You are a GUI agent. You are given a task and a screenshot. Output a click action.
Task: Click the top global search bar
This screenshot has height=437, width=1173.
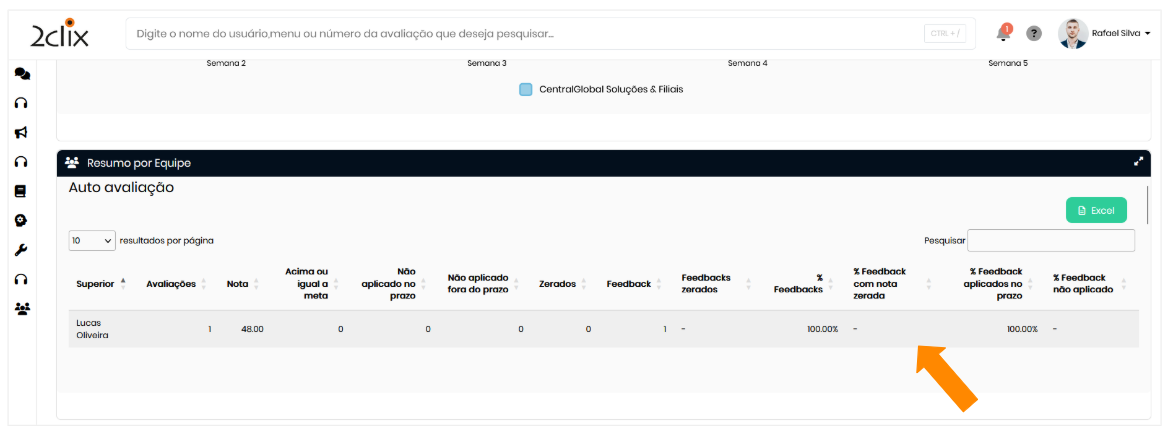(x=520, y=34)
